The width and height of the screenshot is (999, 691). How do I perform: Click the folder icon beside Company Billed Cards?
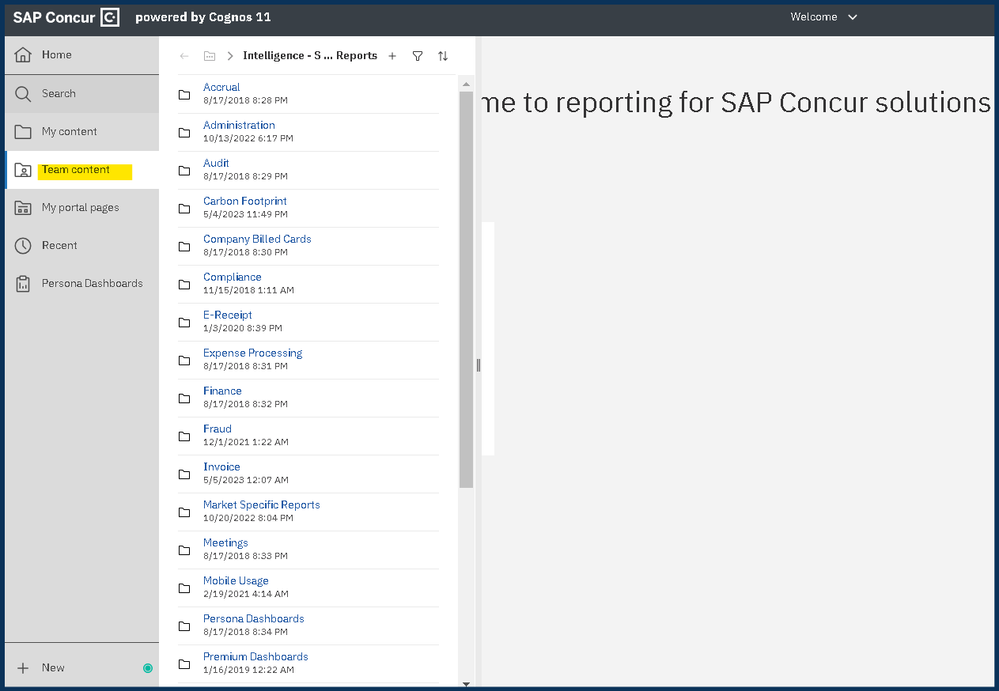184,247
